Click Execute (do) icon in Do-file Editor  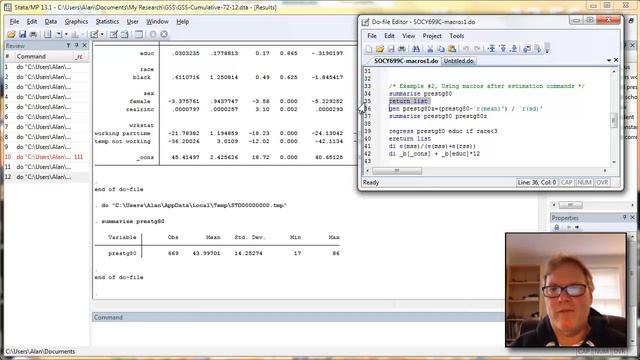point(538,49)
